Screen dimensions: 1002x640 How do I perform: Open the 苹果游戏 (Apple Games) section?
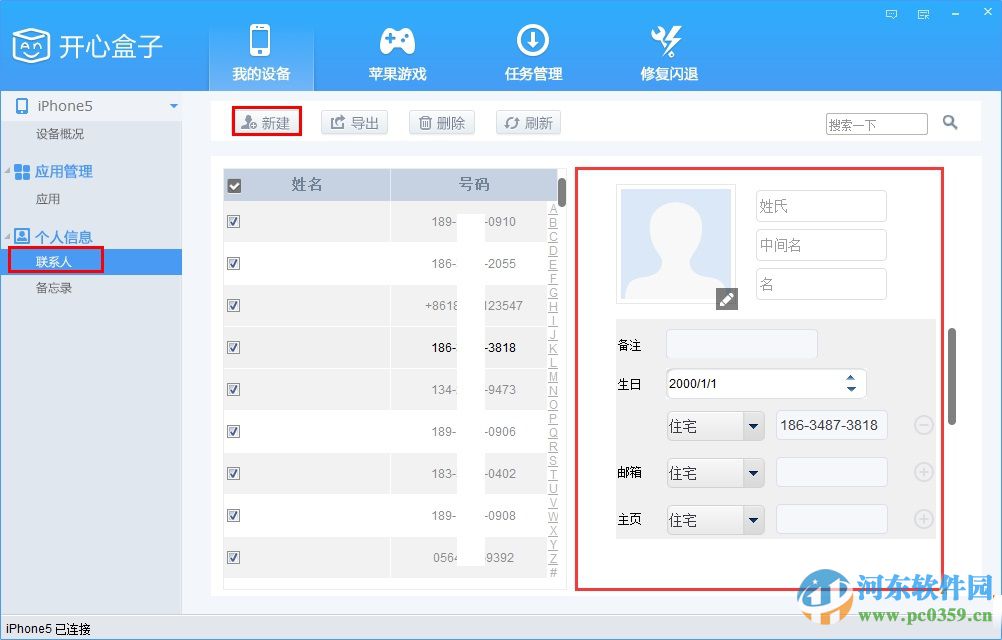(397, 50)
